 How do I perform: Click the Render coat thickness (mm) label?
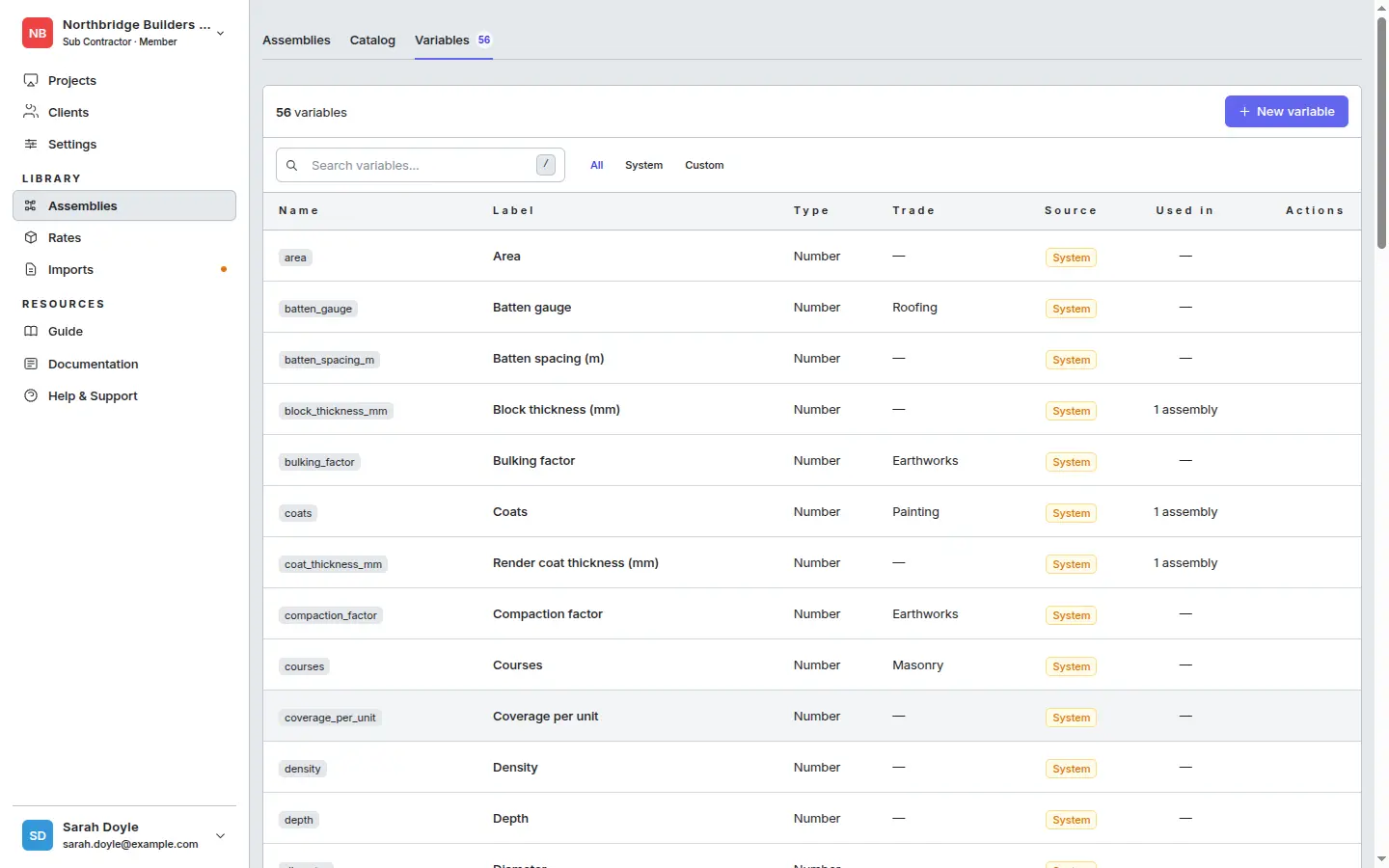click(x=576, y=562)
